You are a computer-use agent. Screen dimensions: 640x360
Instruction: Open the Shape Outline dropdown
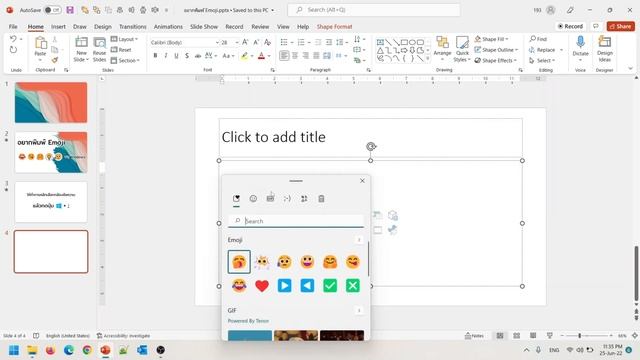(x=496, y=50)
